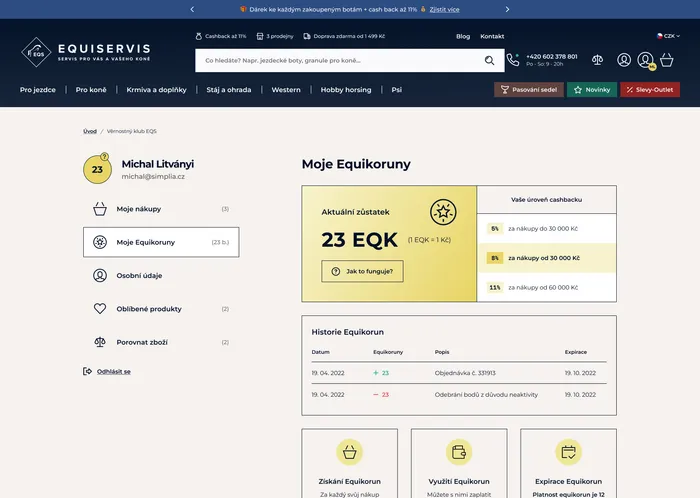Click red minus 23 Equikoruny value
This screenshot has height=498, width=700.
click(381, 394)
